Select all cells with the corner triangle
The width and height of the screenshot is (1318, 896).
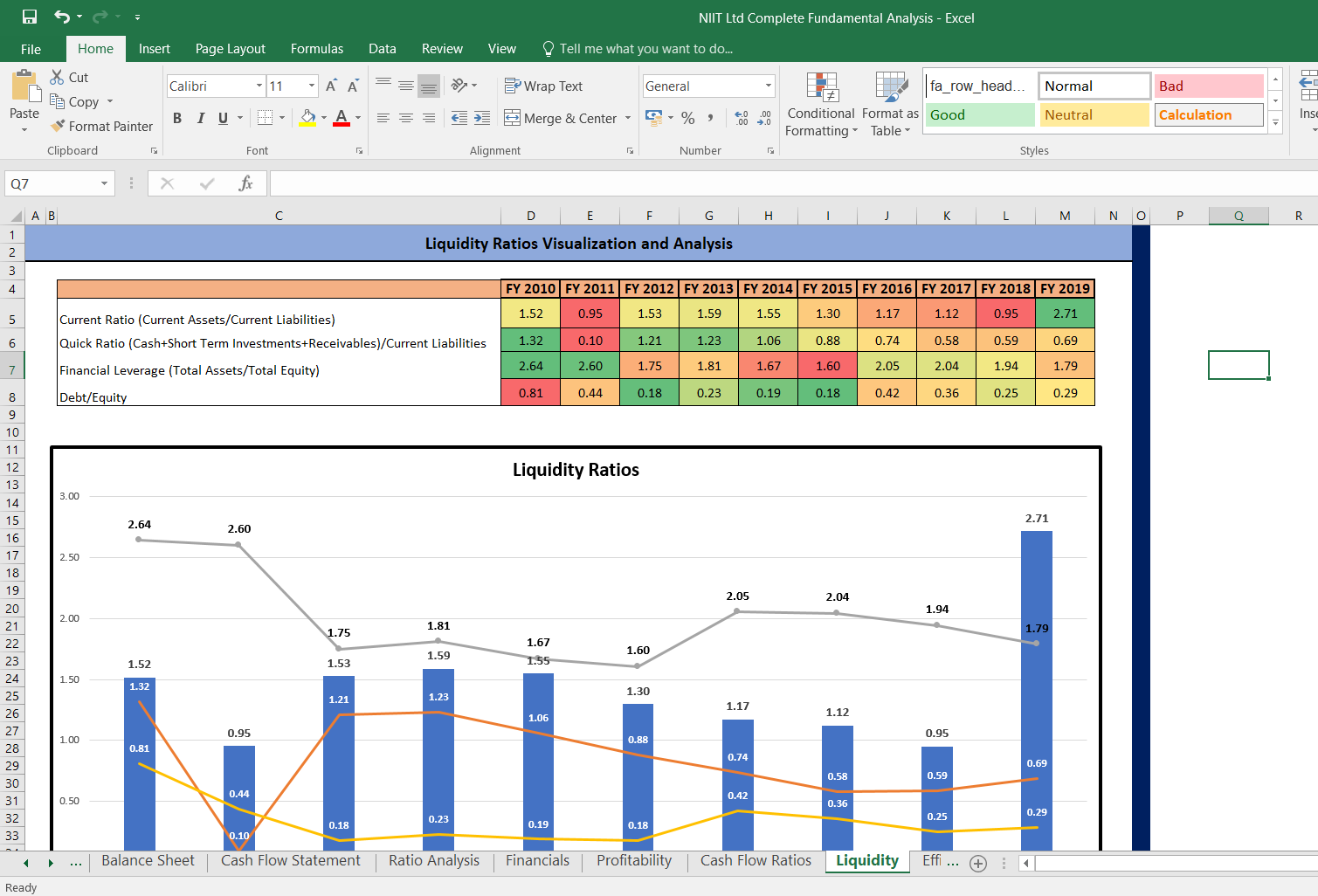tap(15, 216)
